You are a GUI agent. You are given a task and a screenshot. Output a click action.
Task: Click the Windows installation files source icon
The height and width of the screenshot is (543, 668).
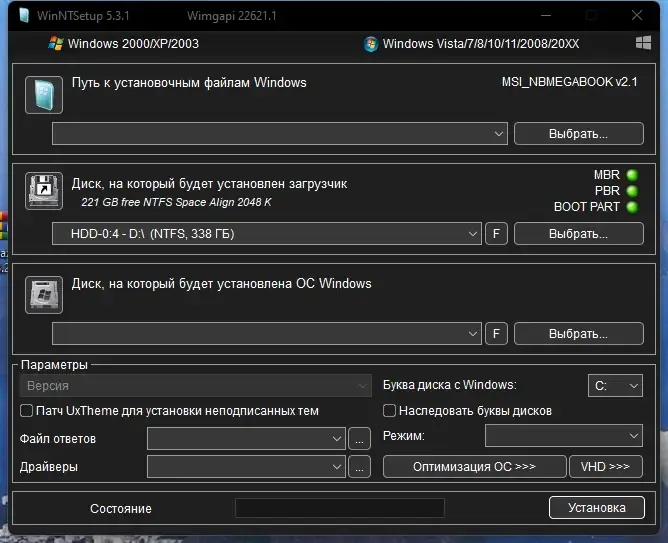44,95
